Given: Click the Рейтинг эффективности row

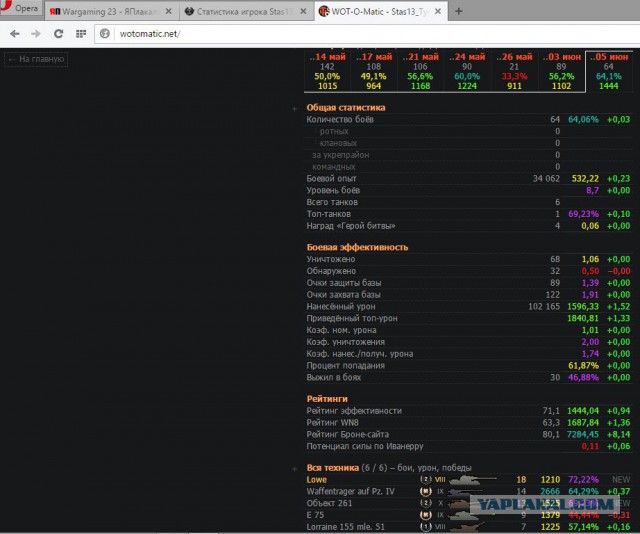Looking at the screenshot, I should point(468,411).
